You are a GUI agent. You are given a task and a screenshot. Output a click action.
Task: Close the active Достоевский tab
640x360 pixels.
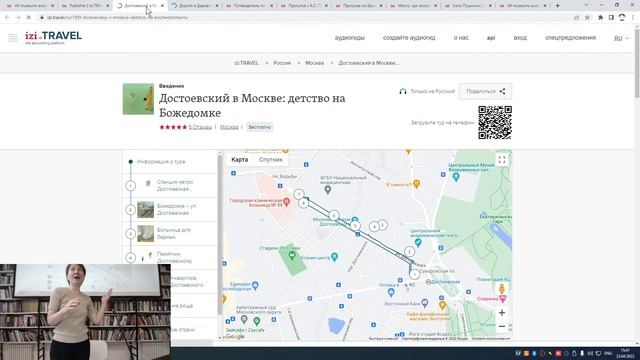tap(162, 6)
